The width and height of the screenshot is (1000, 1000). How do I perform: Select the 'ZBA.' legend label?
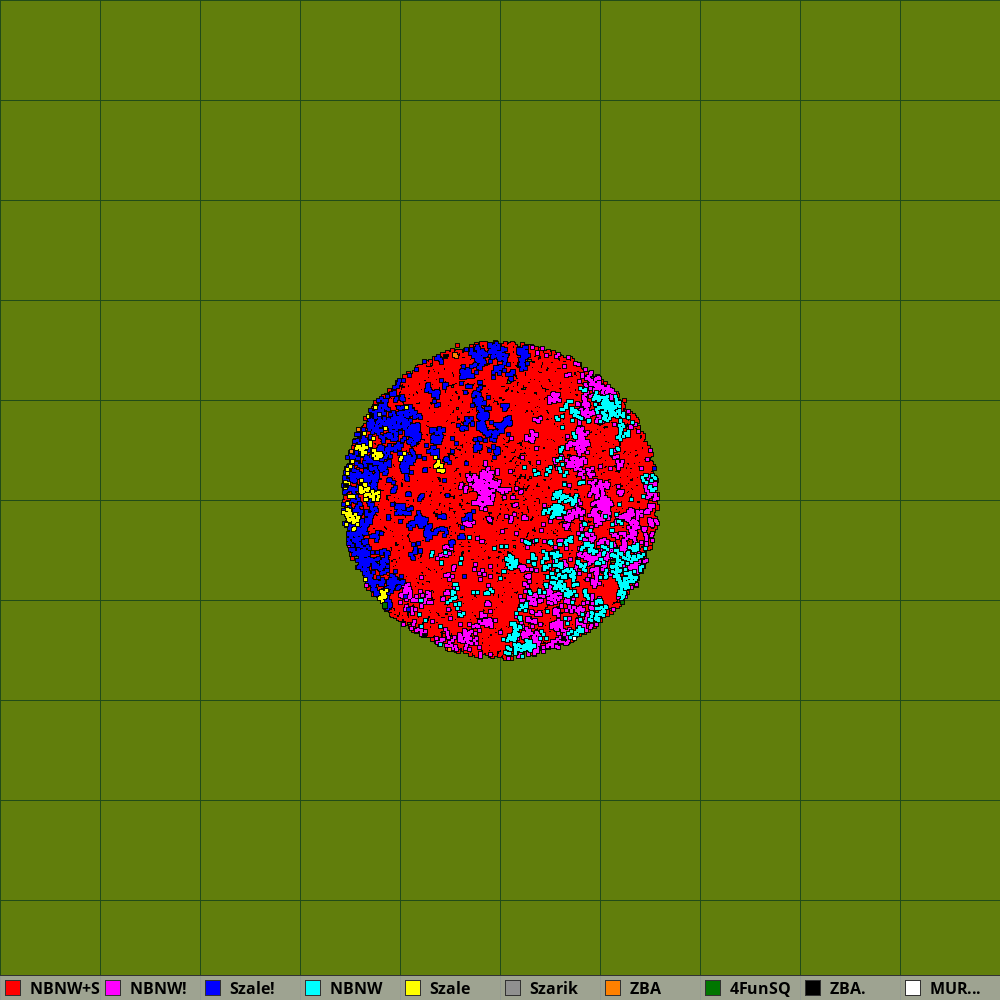pyautogui.click(x=848, y=988)
